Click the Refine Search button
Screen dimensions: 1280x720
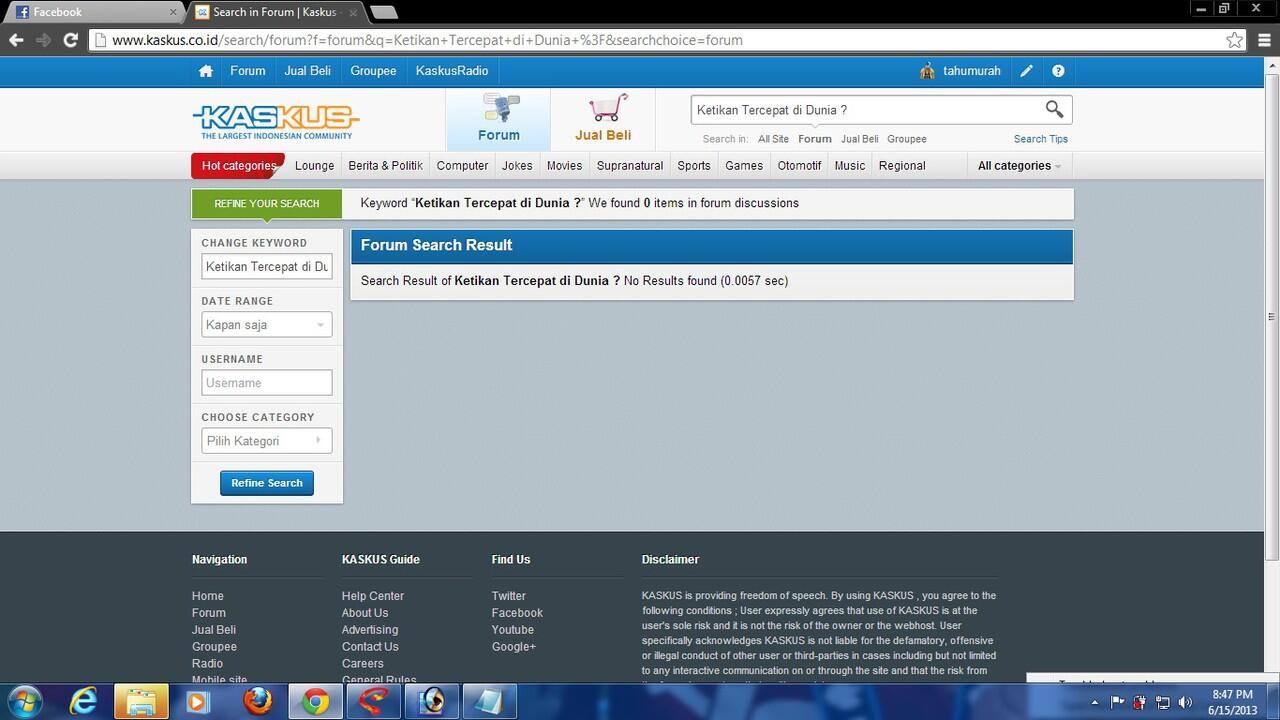click(267, 483)
